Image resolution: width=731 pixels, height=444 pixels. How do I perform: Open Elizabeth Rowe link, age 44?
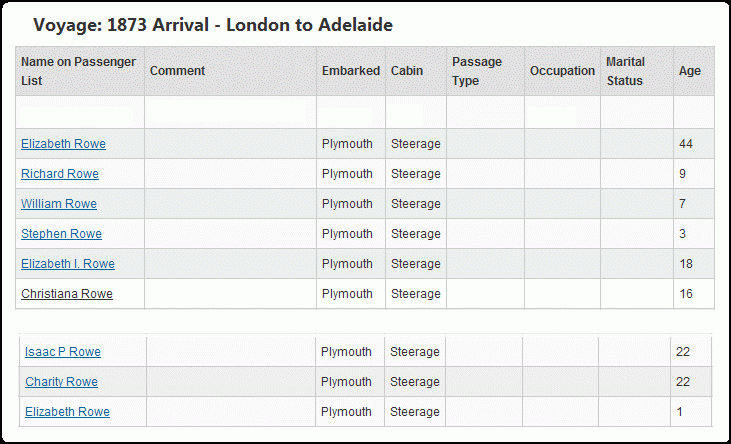(x=63, y=144)
